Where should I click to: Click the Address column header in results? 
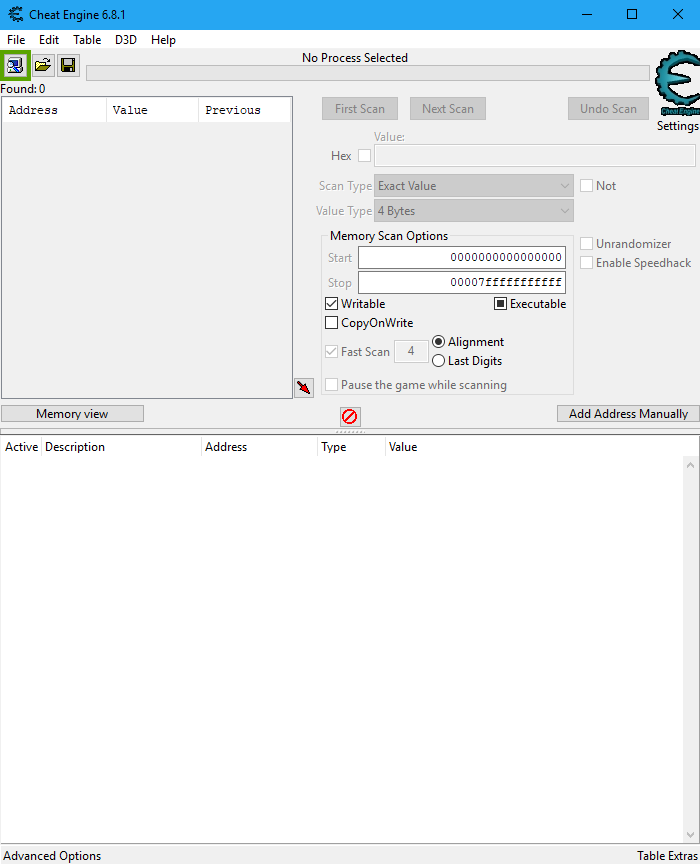click(54, 110)
